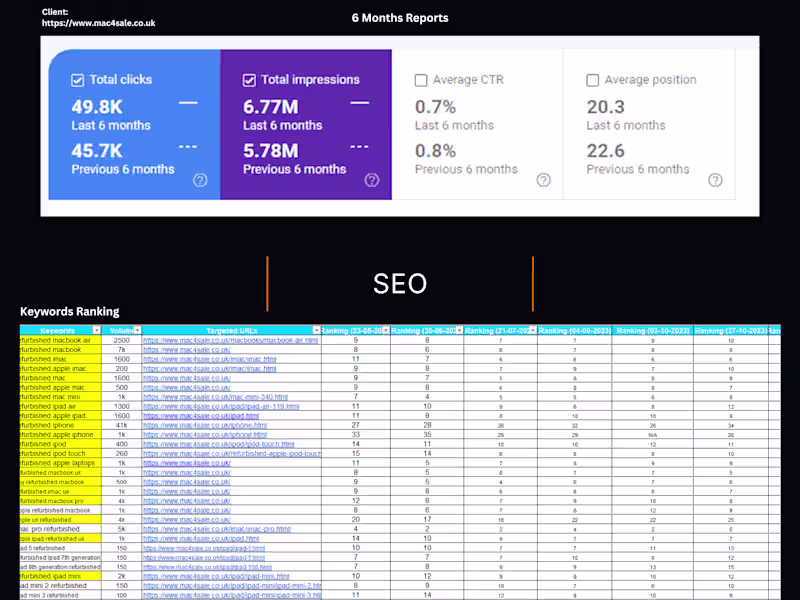Open help icon in Average position card
This screenshot has height=600, width=800.
pyautogui.click(x=715, y=180)
